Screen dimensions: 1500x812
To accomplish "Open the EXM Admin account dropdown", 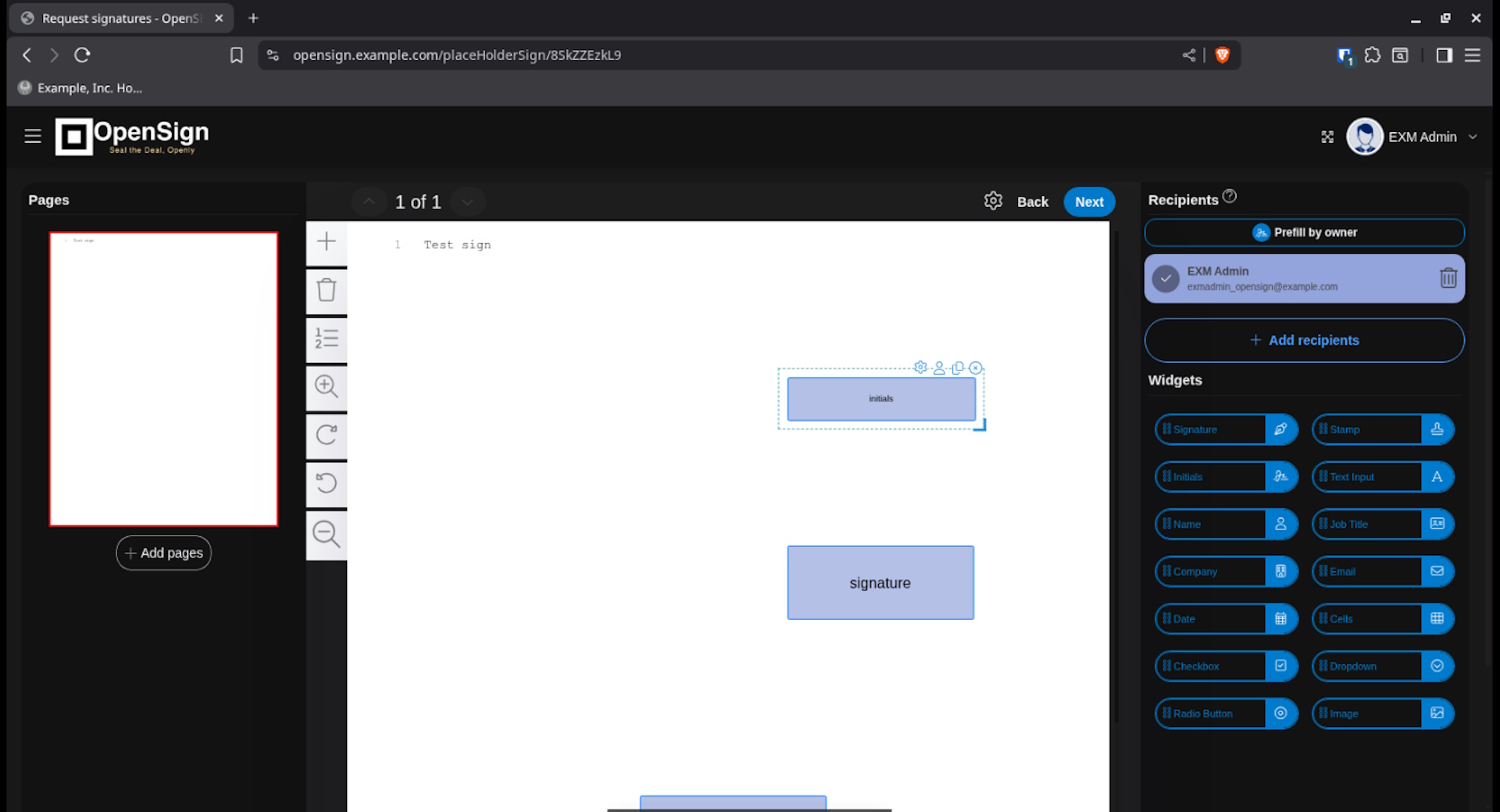I will [1473, 137].
